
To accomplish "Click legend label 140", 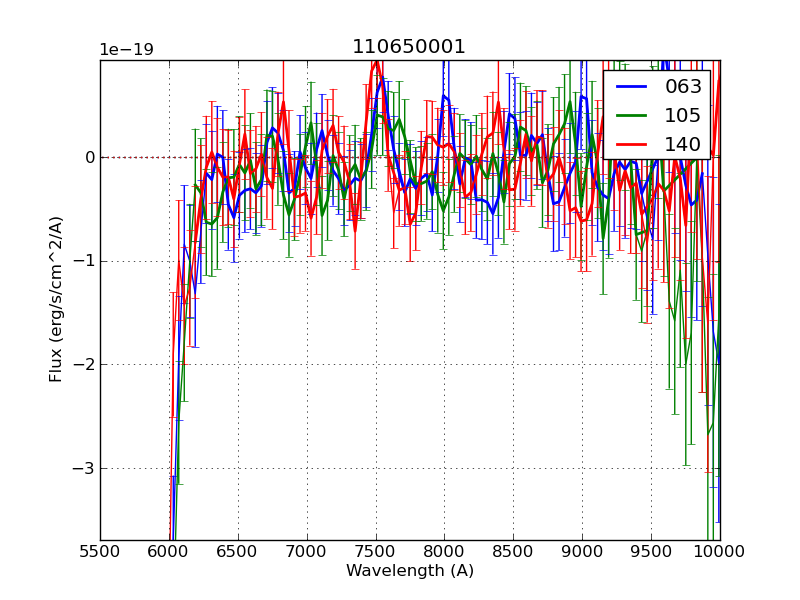I will pyautogui.click(x=683, y=145).
